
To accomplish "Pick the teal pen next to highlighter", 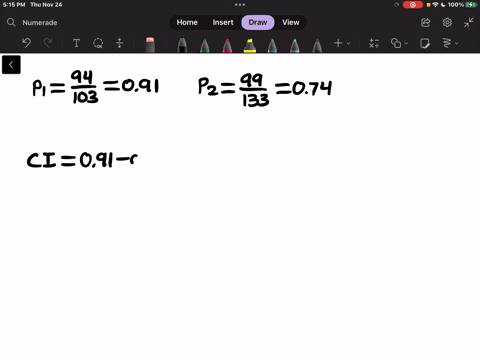I will 272,46.
